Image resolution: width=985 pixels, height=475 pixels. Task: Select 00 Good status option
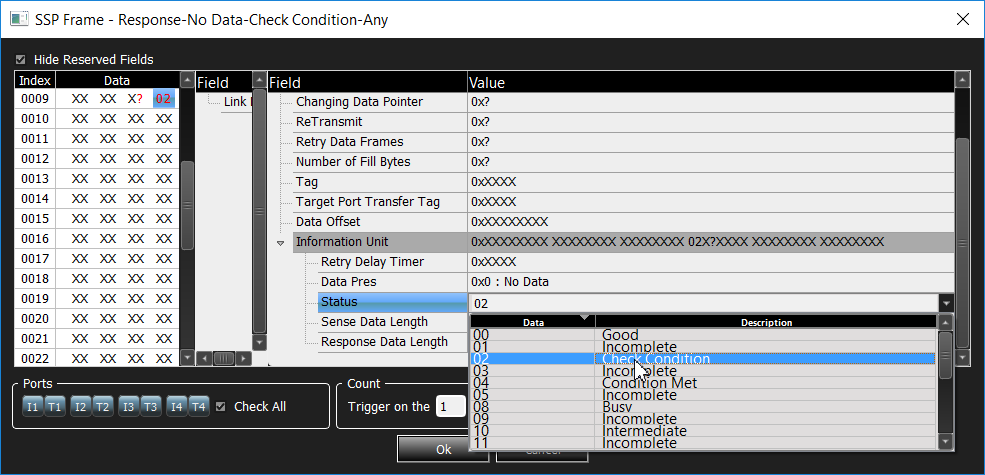coord(702,335)
